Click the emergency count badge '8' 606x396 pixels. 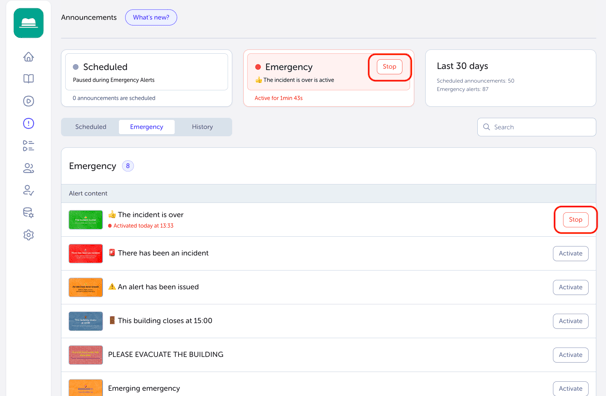tap(128, 166)
